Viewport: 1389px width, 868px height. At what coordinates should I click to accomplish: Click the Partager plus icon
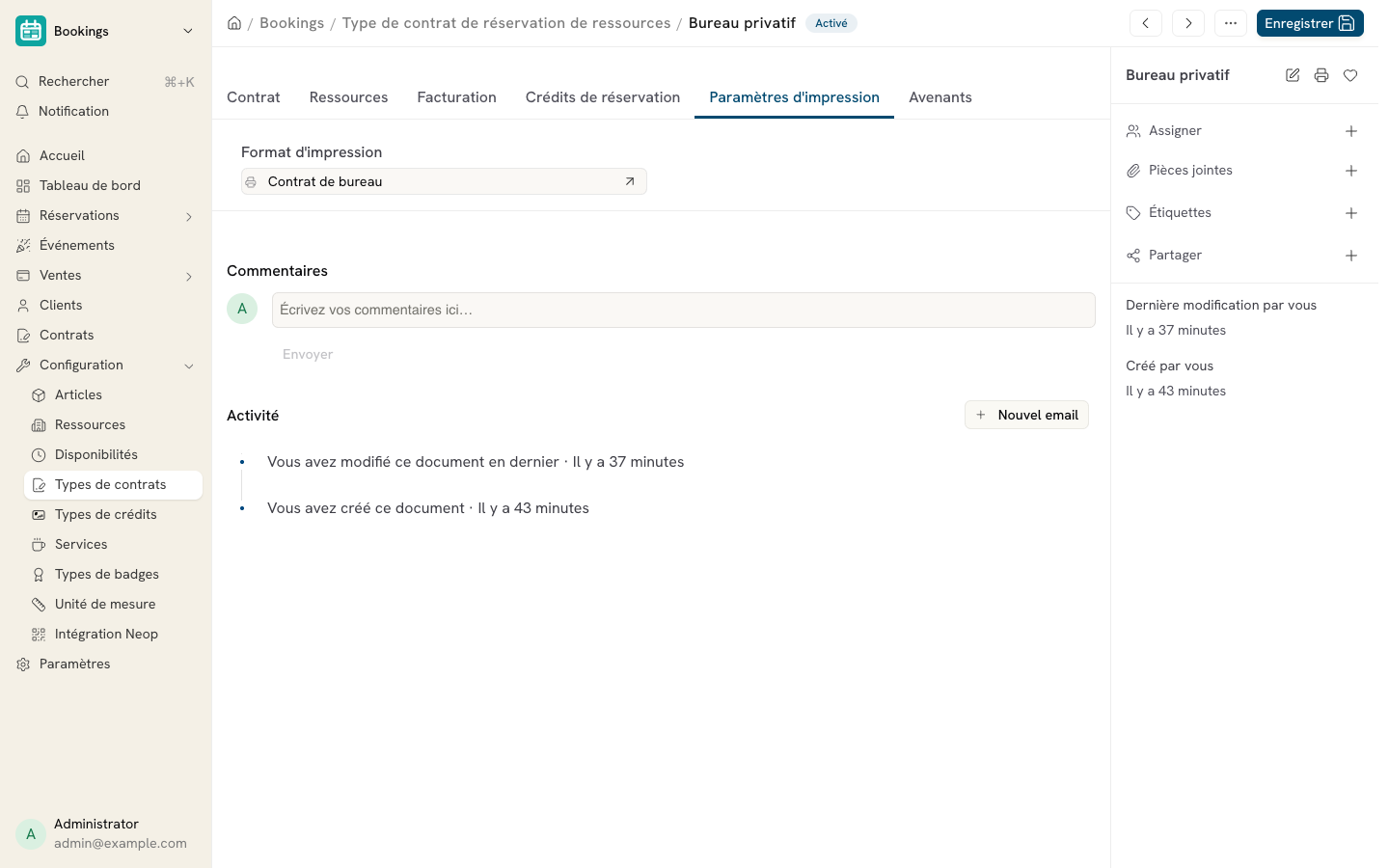(x=1351, y=256)
